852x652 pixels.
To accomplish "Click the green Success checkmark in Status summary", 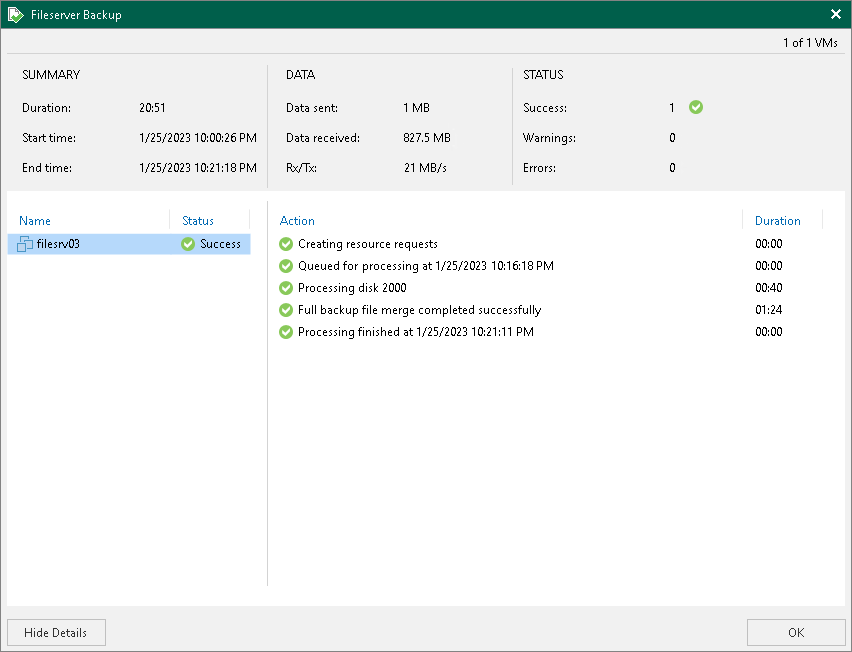I will [x=696, y=108].
